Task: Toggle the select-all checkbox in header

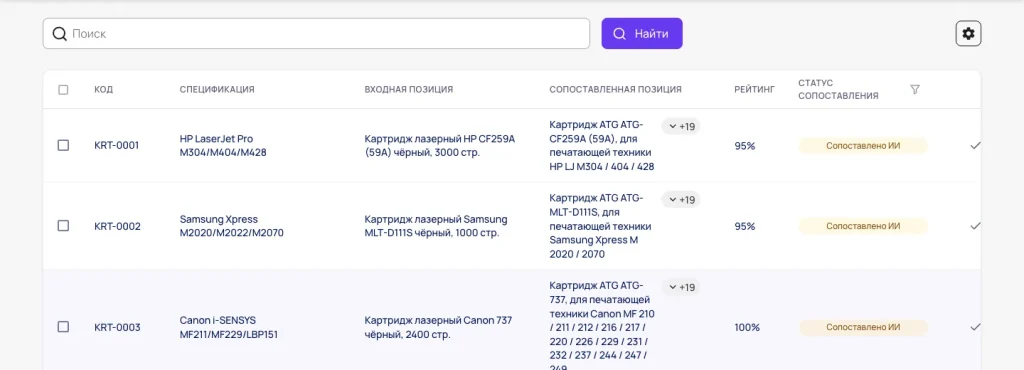Action: [x=63, y=89]
